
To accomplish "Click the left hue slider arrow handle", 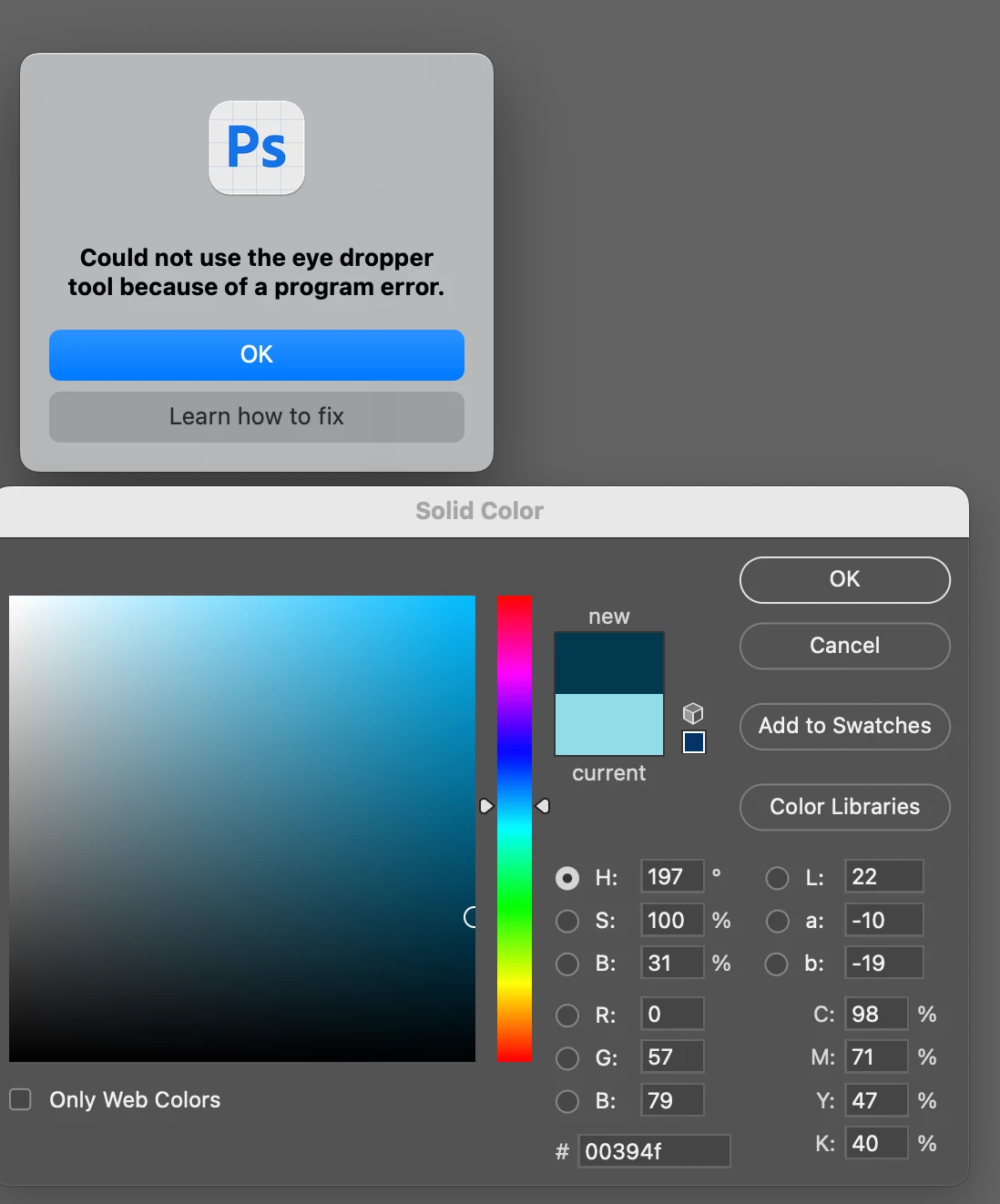I will tap(485, 806).
